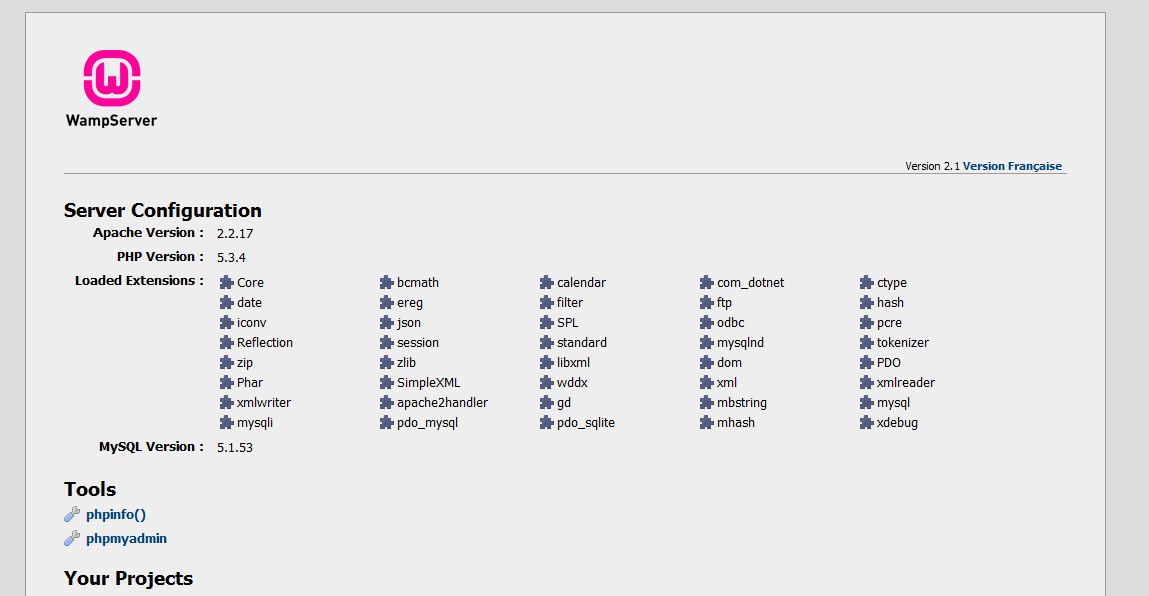Click the puzzle icon beside PDO

tap(867, 362)
